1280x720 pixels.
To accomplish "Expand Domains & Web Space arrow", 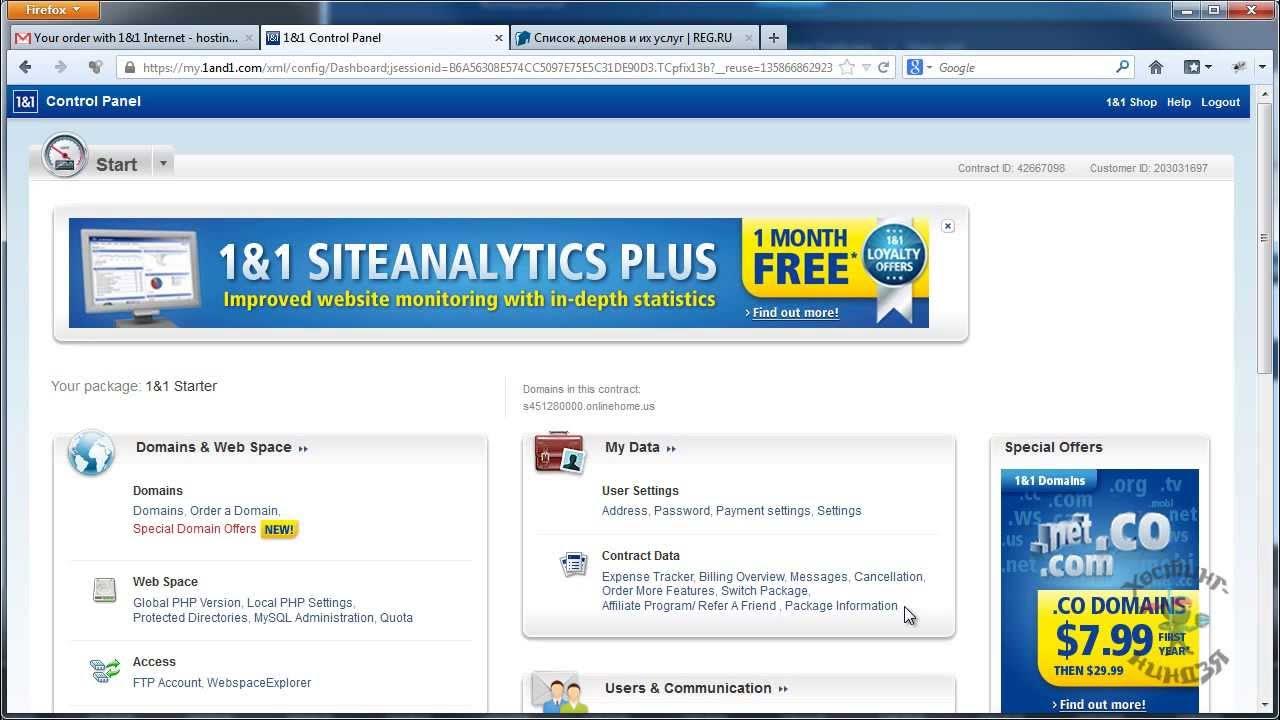I will pyautogui.click(x=303, y=448).
